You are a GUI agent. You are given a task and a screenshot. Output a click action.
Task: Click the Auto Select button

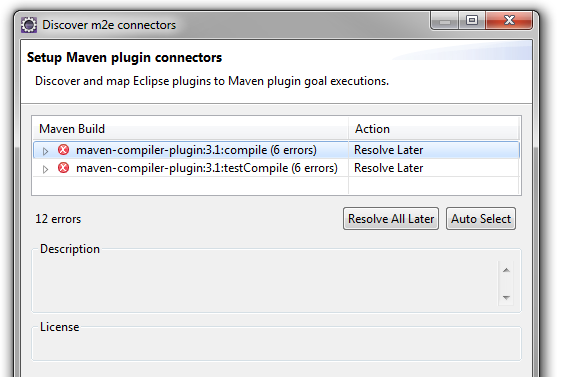[x=480, y=219]
